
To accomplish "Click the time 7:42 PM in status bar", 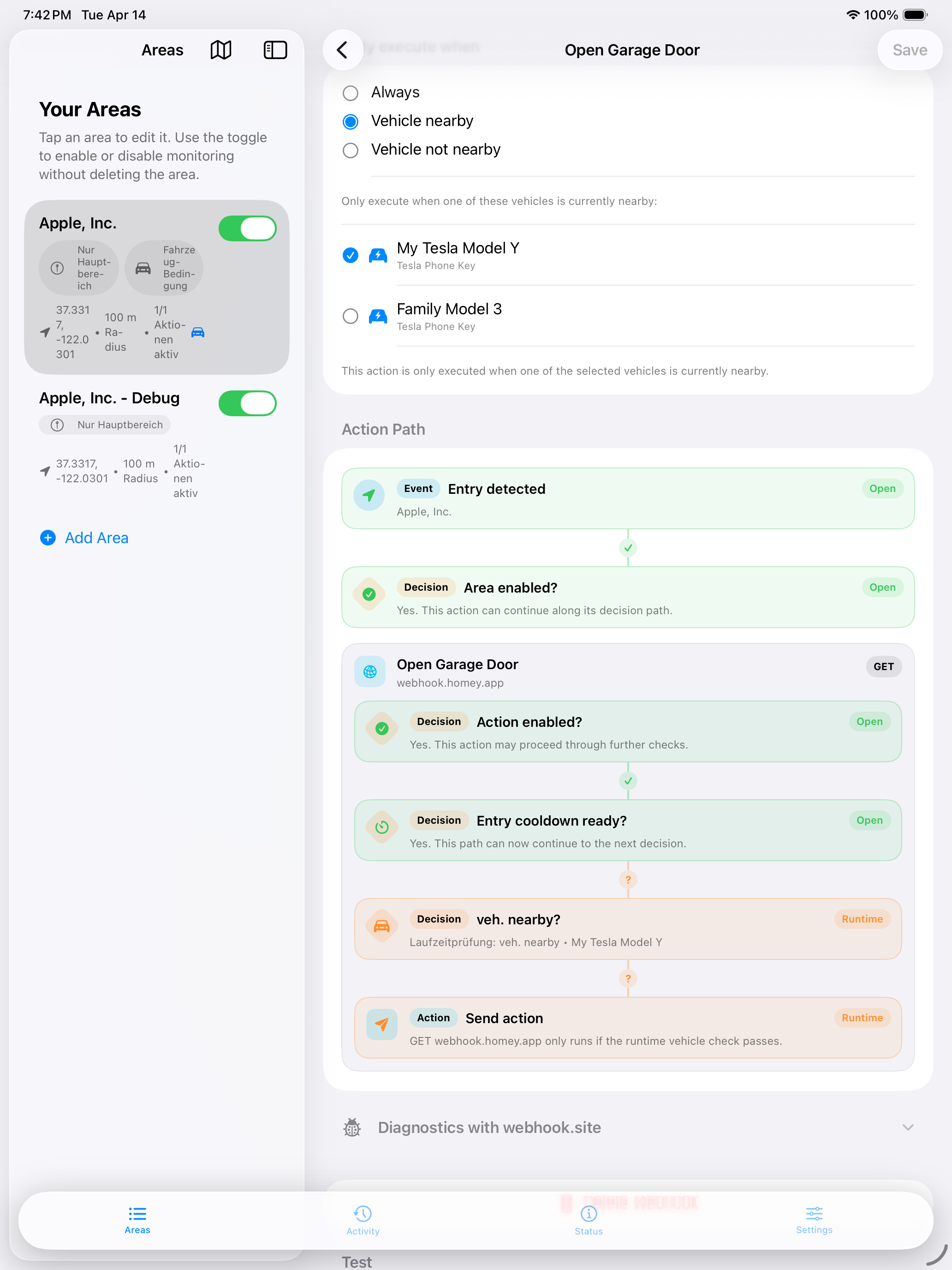I will (x=47, y=15).
